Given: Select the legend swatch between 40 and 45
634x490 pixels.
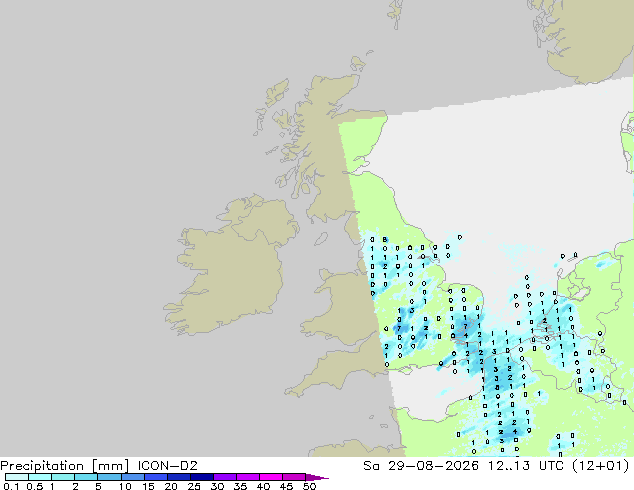Looking at the screenshot, I should point(271,477).
